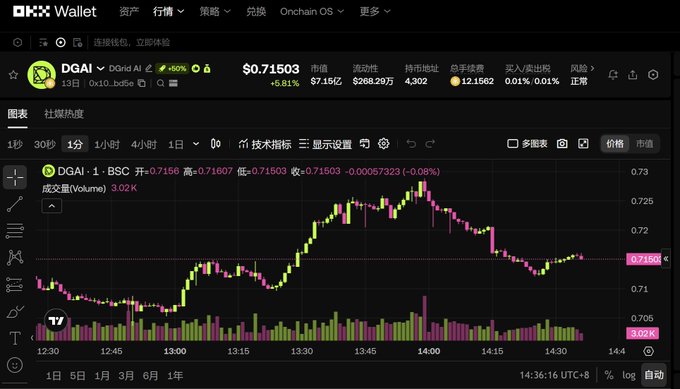Click the TradingView logo on chart
Screen dimensions: 680x389
[56, 321]
